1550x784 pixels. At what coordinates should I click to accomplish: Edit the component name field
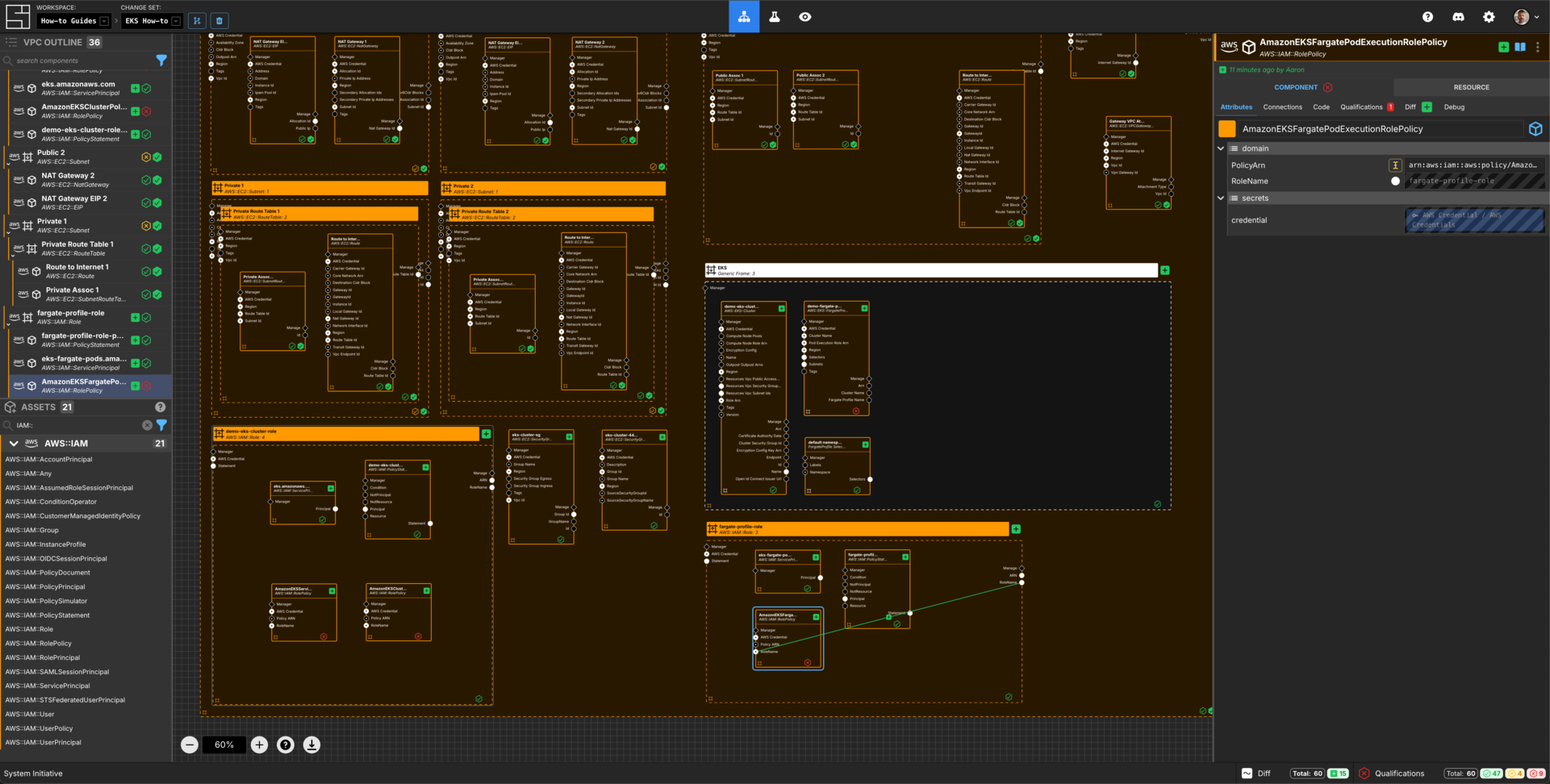[1380, 129]
